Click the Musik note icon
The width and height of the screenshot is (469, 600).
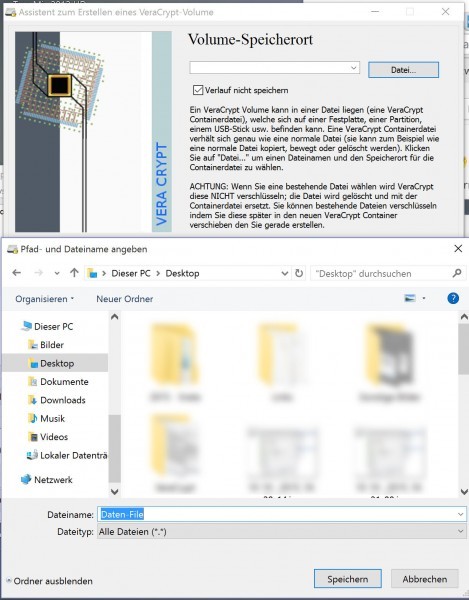33,418
